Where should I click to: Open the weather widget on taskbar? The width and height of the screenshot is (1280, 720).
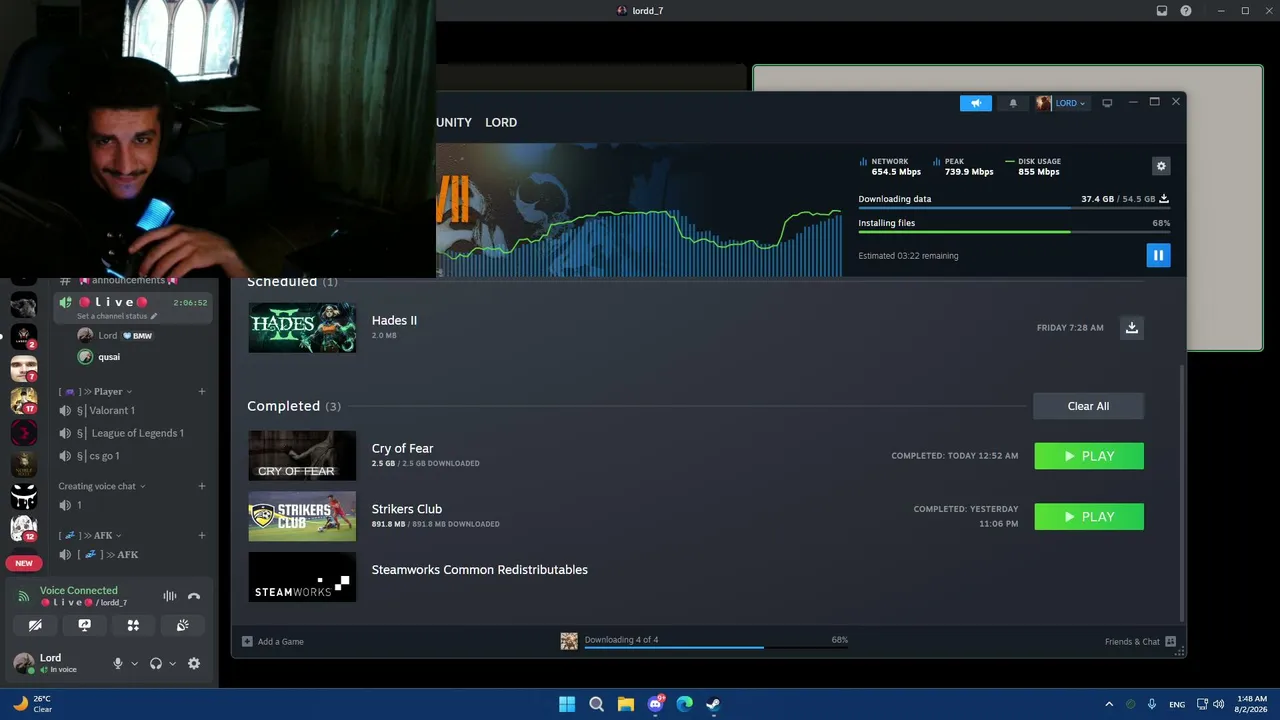[32, 704]
